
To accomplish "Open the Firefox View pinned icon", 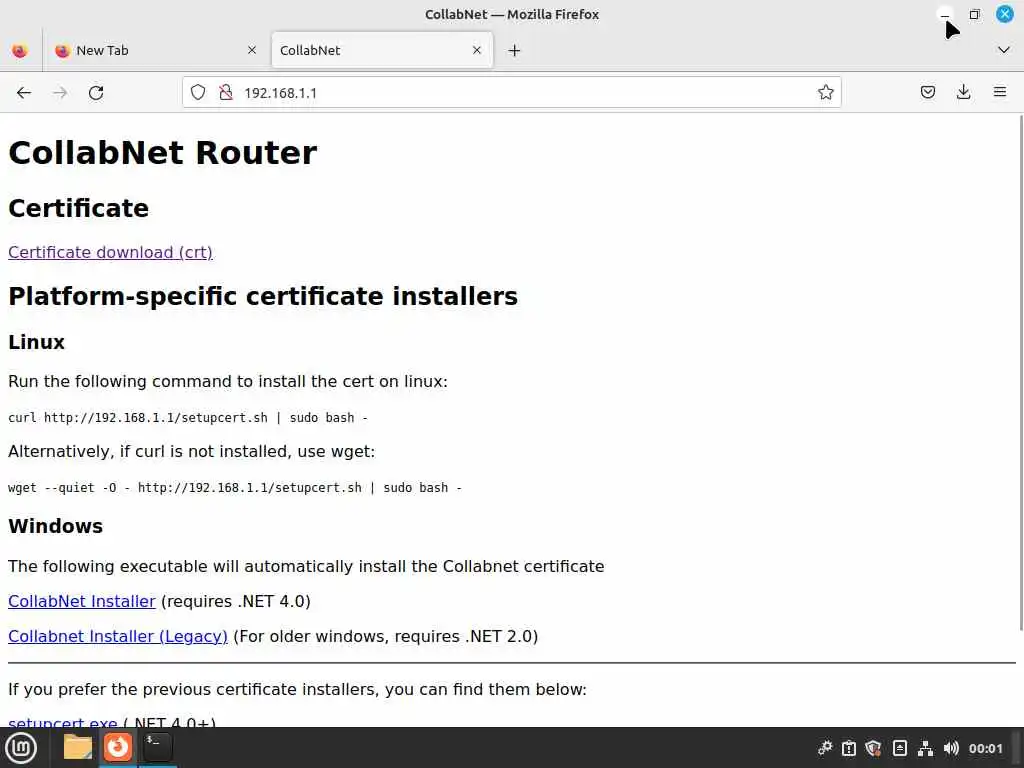I will tap(20, 50).
